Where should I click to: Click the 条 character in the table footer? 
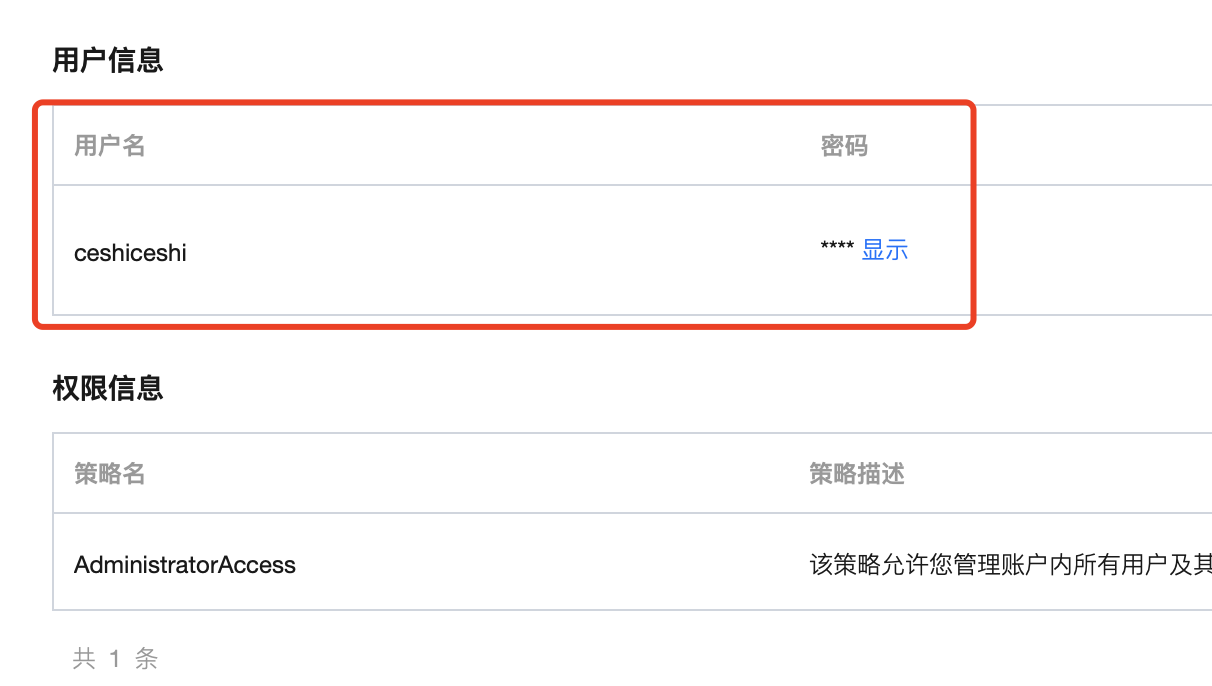pyautogui.click(x=146, y=659)
